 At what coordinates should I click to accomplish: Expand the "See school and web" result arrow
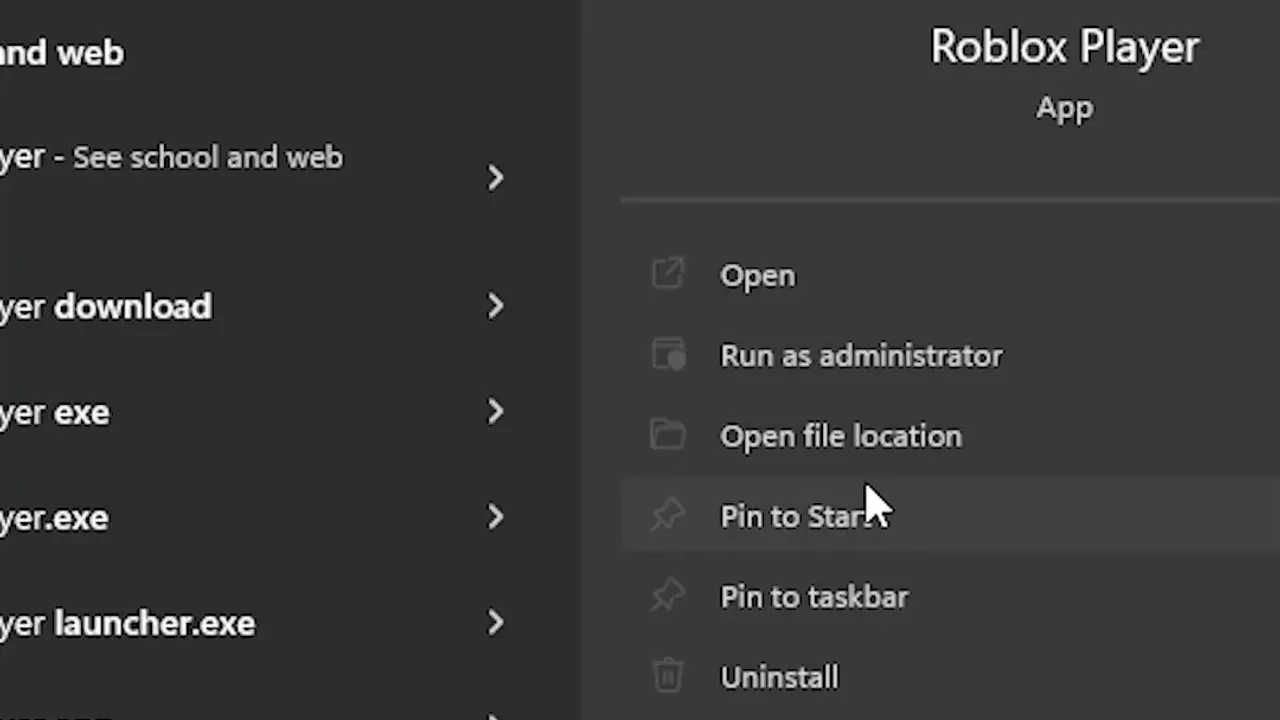496,178
